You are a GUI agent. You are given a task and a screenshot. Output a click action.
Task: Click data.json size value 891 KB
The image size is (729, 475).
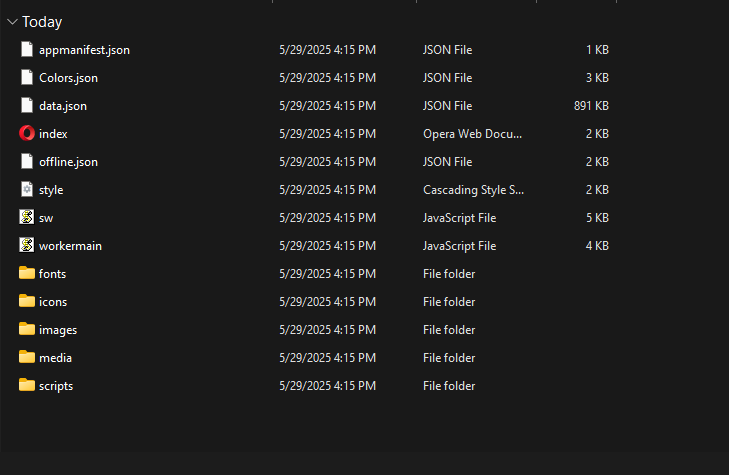click(591, 105)
